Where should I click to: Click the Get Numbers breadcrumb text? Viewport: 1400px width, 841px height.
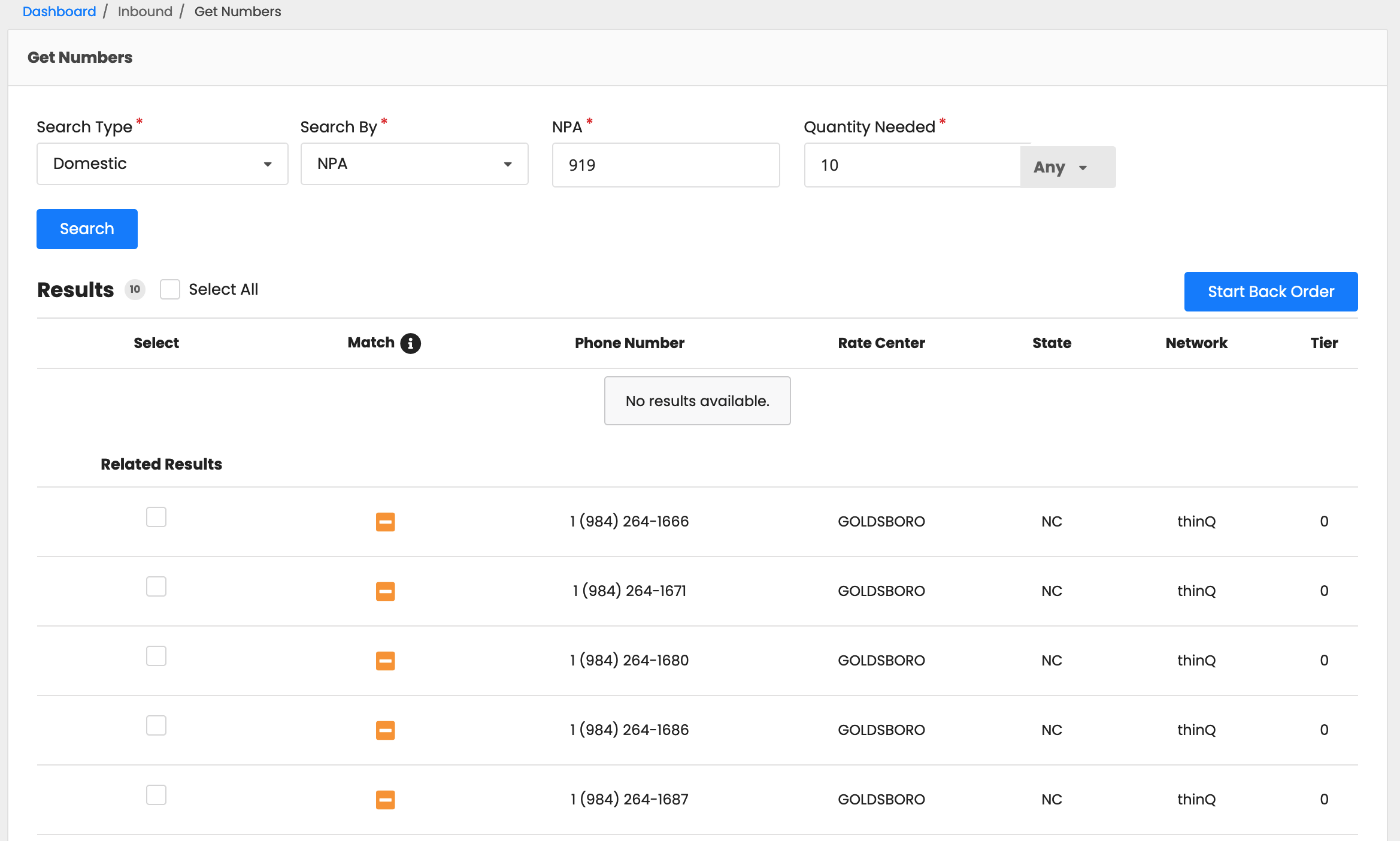238,11
